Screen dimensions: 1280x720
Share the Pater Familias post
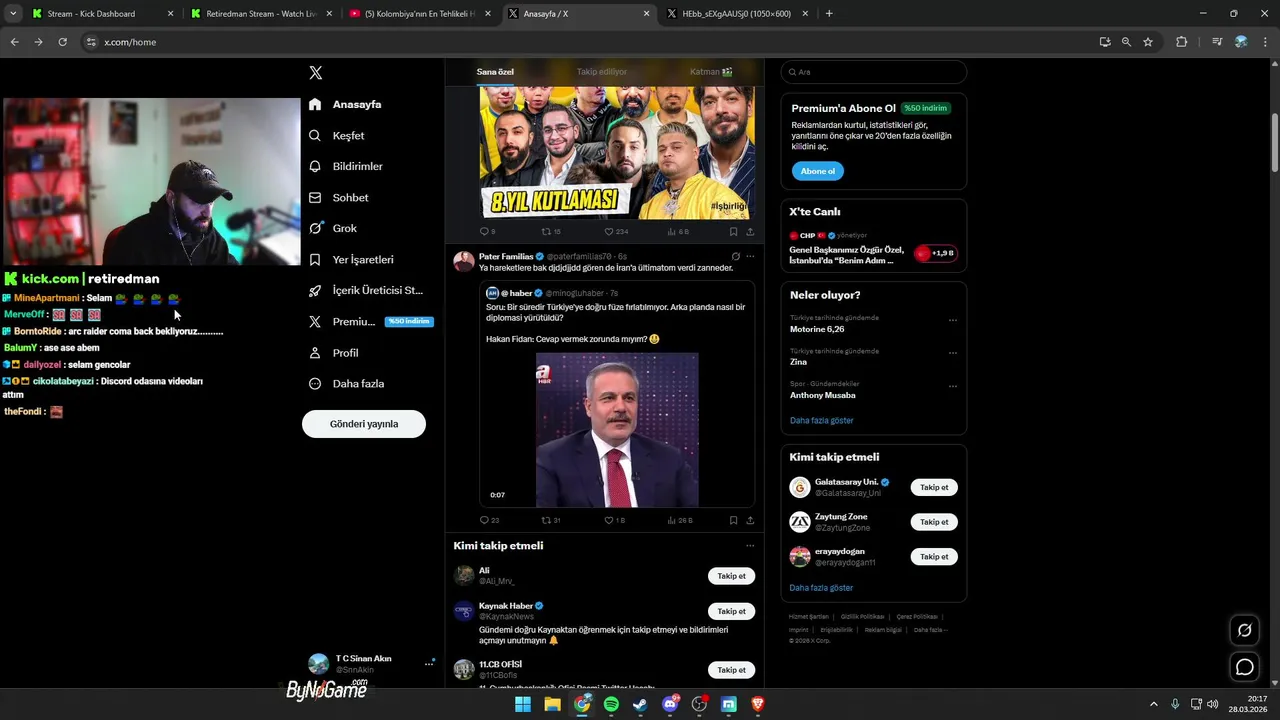[x=750, y=520]
